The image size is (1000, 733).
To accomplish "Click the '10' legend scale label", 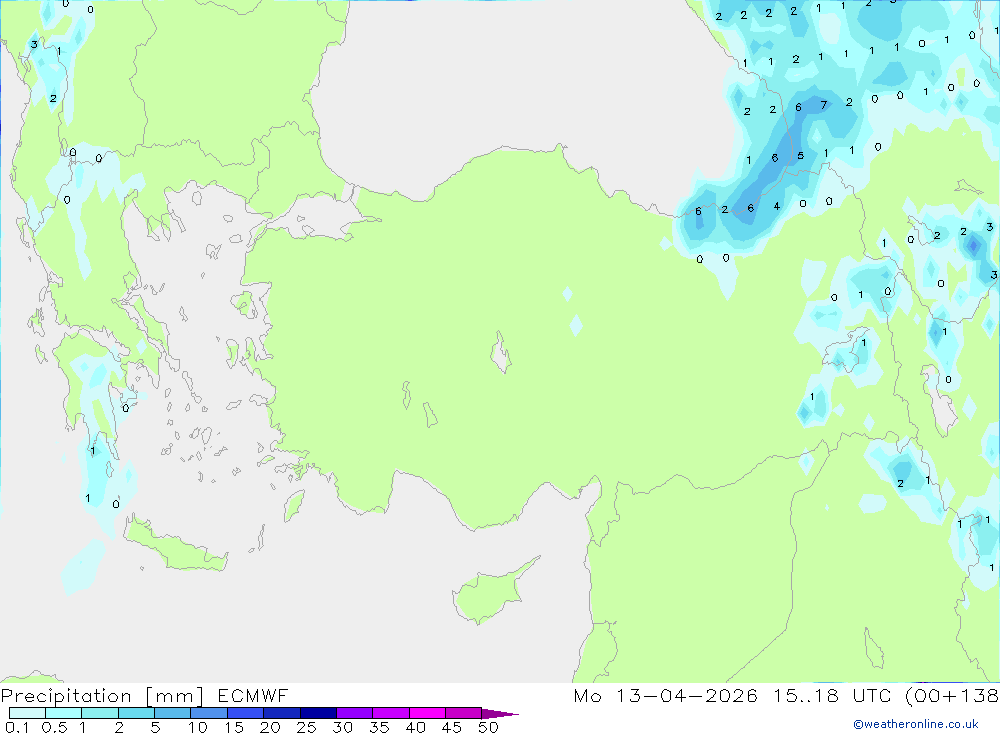I will coord(198,727).
